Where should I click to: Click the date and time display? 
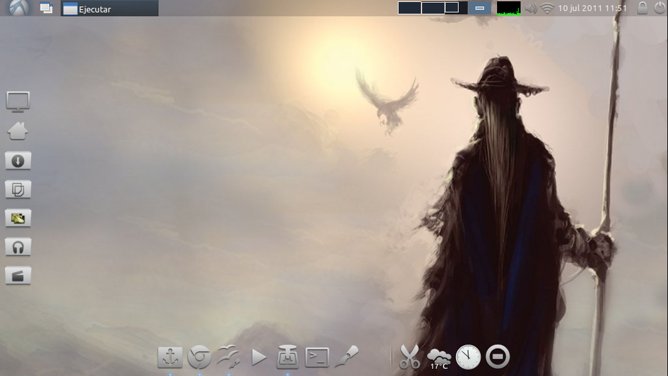click(x=592, y=8)
